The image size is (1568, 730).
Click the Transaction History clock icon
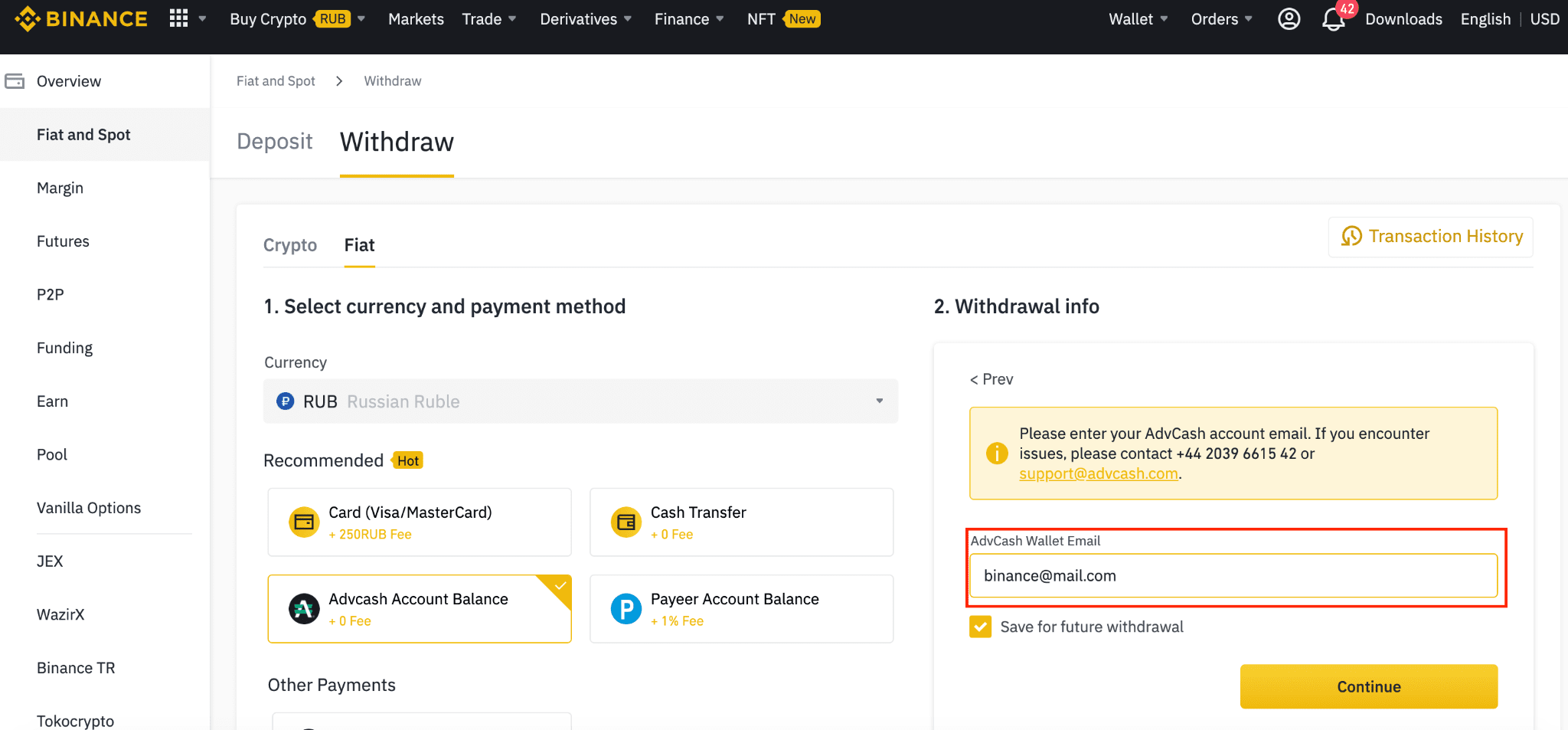tap(1351, 236)
